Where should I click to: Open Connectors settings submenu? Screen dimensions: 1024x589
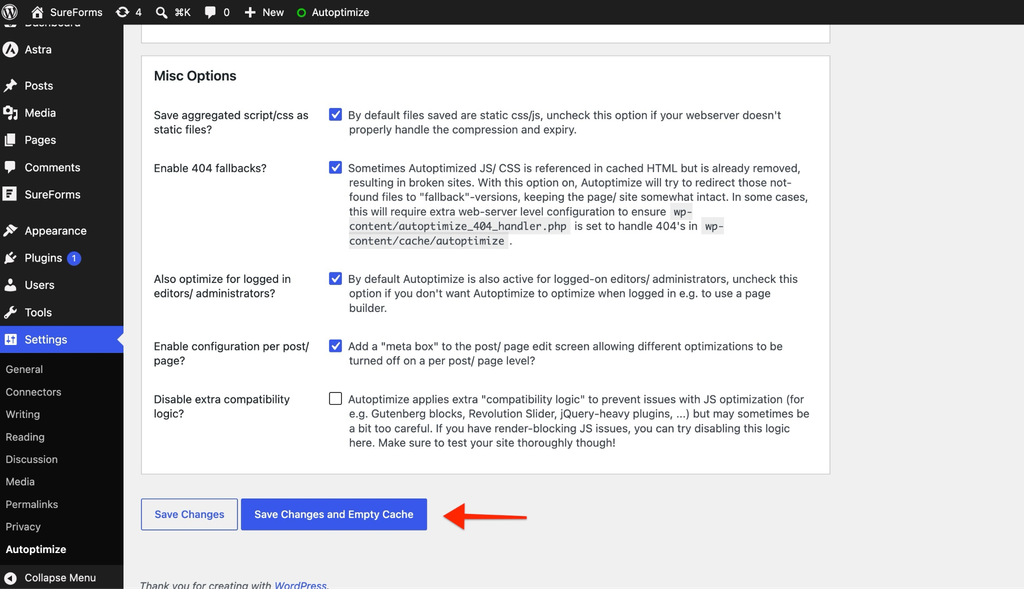point(33,392)
